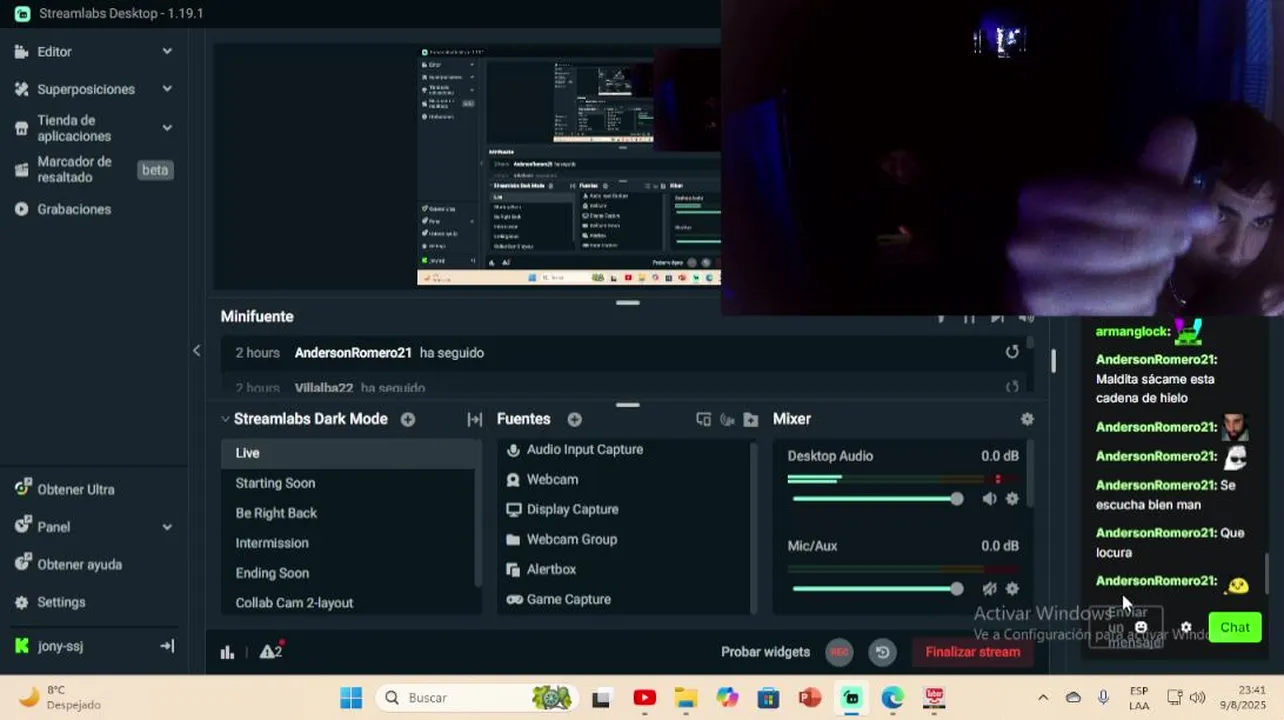Collapse the side navigation with arrow

click(196, 350)
